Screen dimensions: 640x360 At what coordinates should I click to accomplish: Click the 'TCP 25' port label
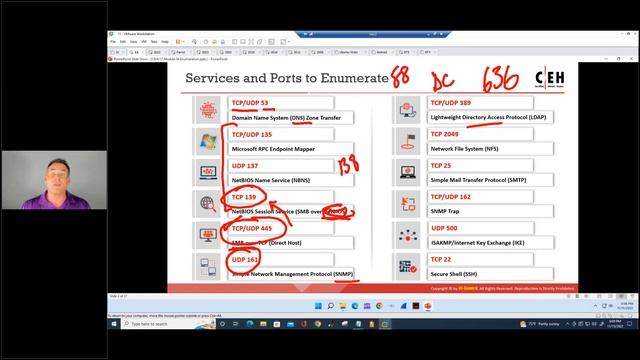441,165
